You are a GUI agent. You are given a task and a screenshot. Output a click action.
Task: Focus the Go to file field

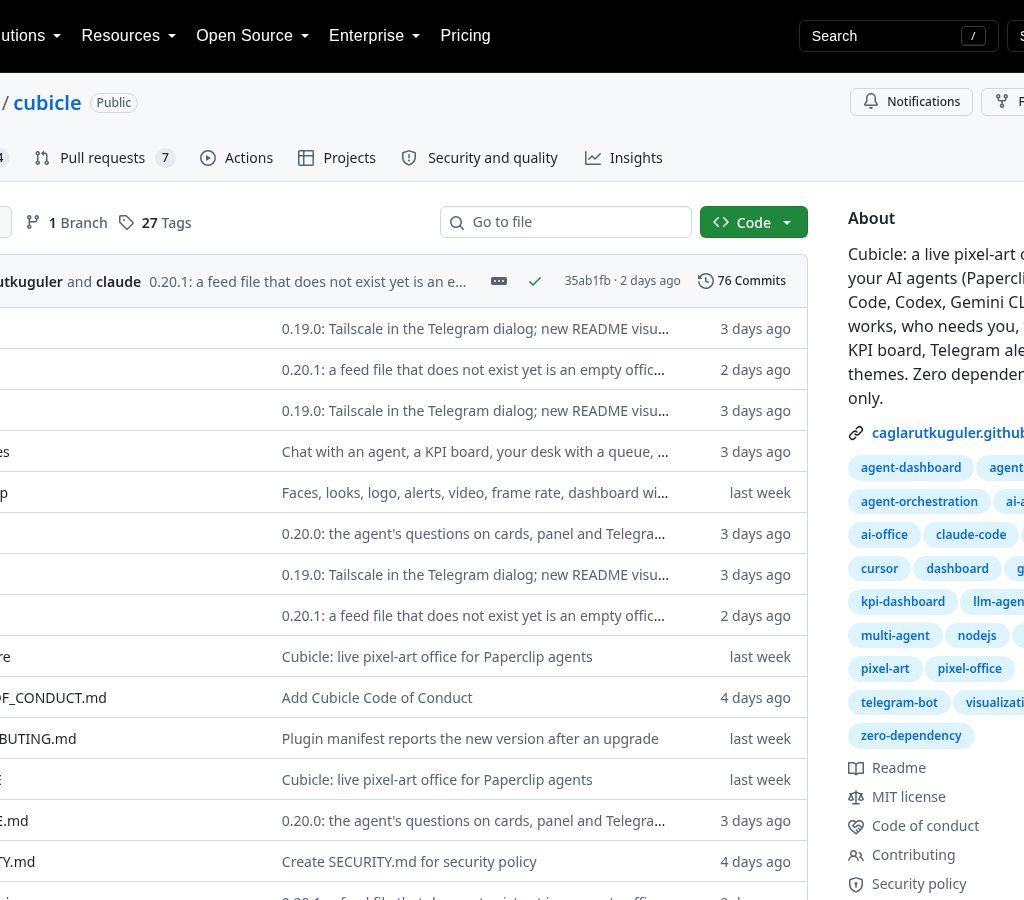[x=566, y=222]
